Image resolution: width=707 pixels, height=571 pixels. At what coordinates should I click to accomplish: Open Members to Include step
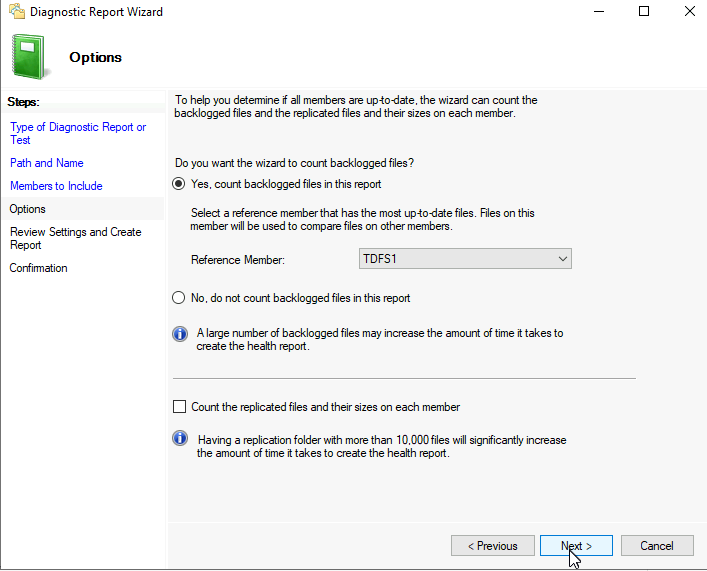56,186
